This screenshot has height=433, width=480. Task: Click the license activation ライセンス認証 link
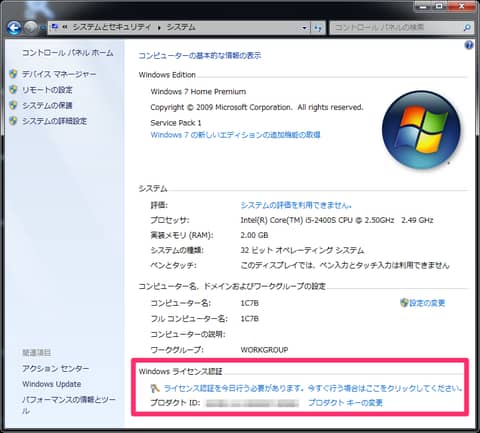(x=313, y=388)
